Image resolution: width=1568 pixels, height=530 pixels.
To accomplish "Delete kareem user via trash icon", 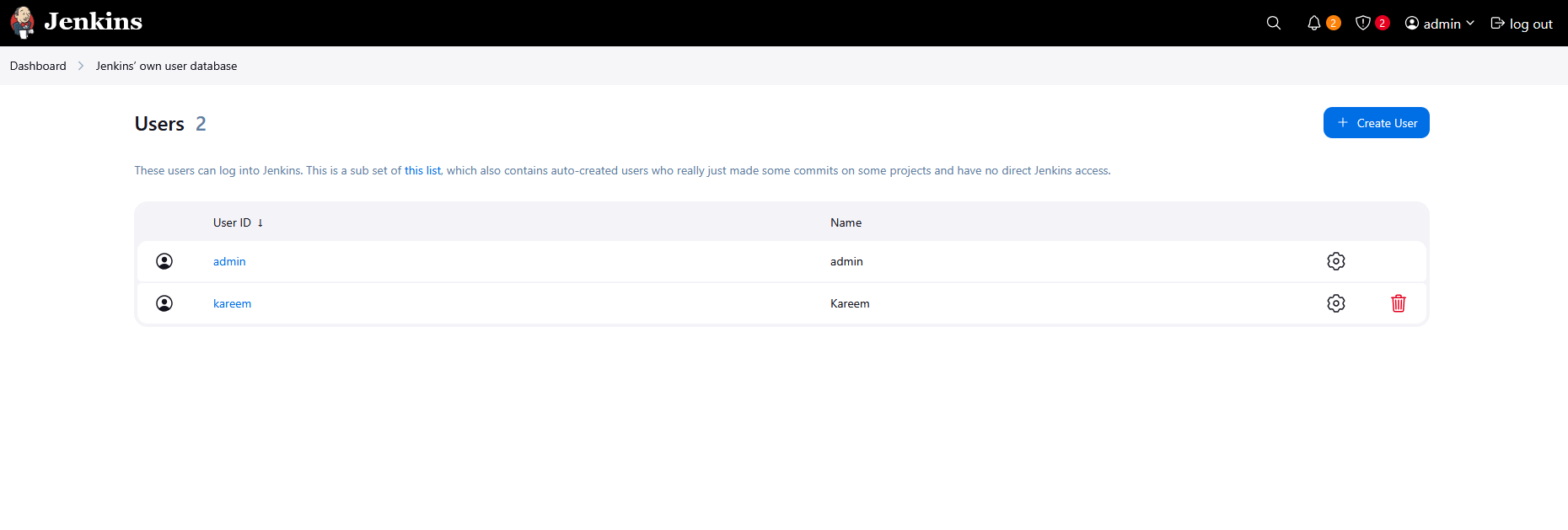I will click(1399, 303).
